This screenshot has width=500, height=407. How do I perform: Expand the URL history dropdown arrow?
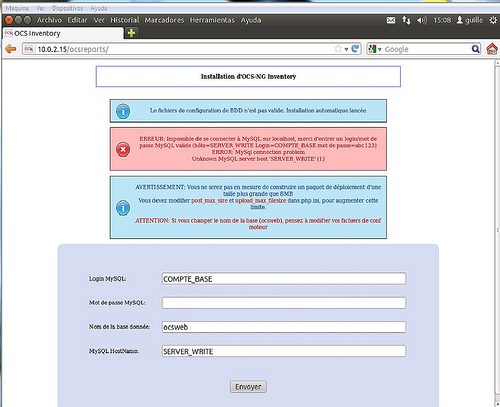coord(346,49)
